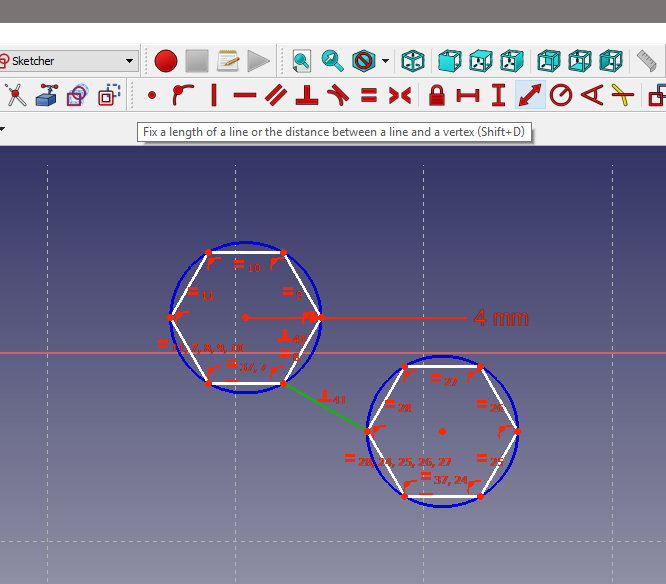Apply the horizontal distance constraint

(x=468, y=95)
